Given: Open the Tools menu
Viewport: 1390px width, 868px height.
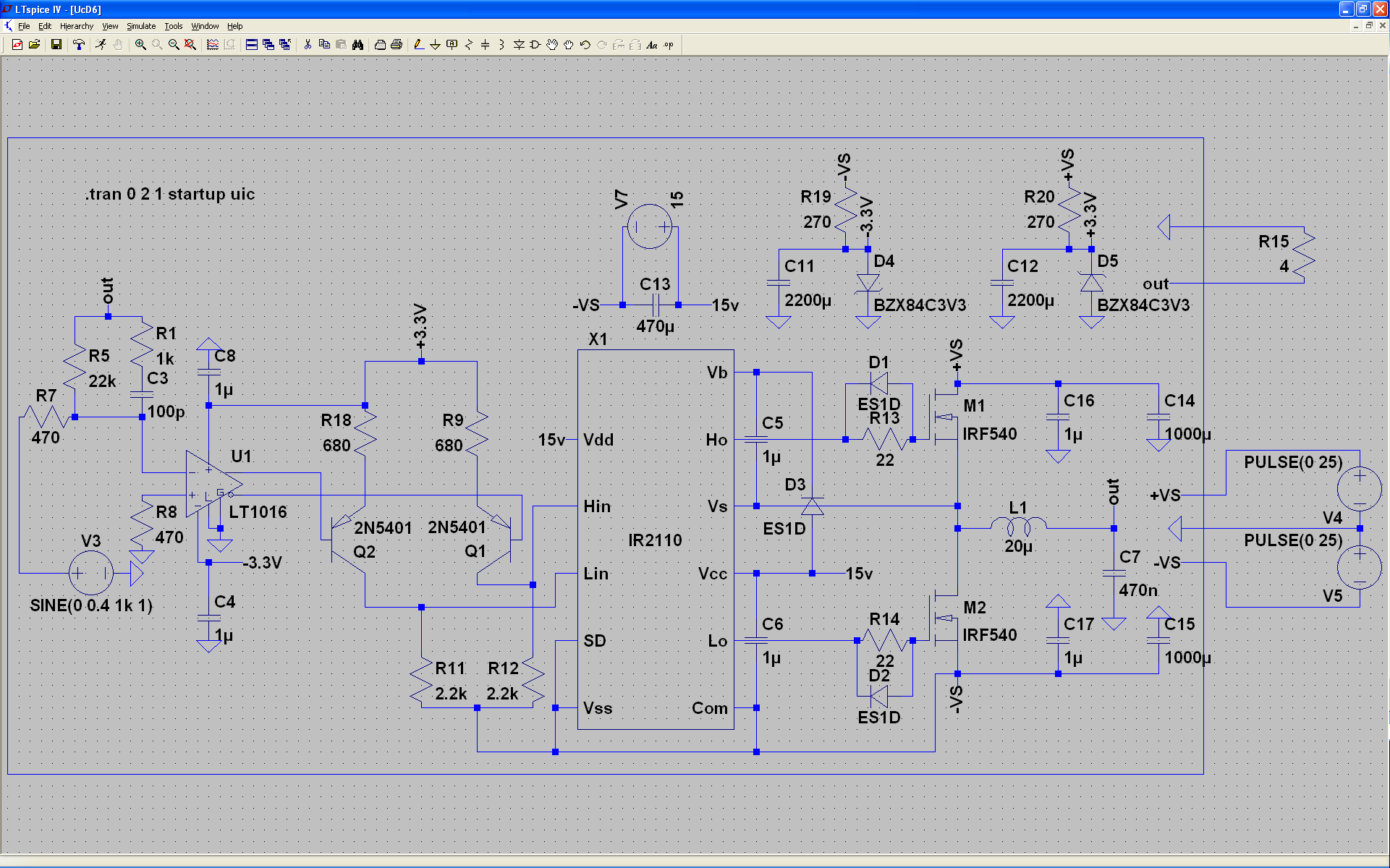Looking at the screenshot, I should (174, 26).
